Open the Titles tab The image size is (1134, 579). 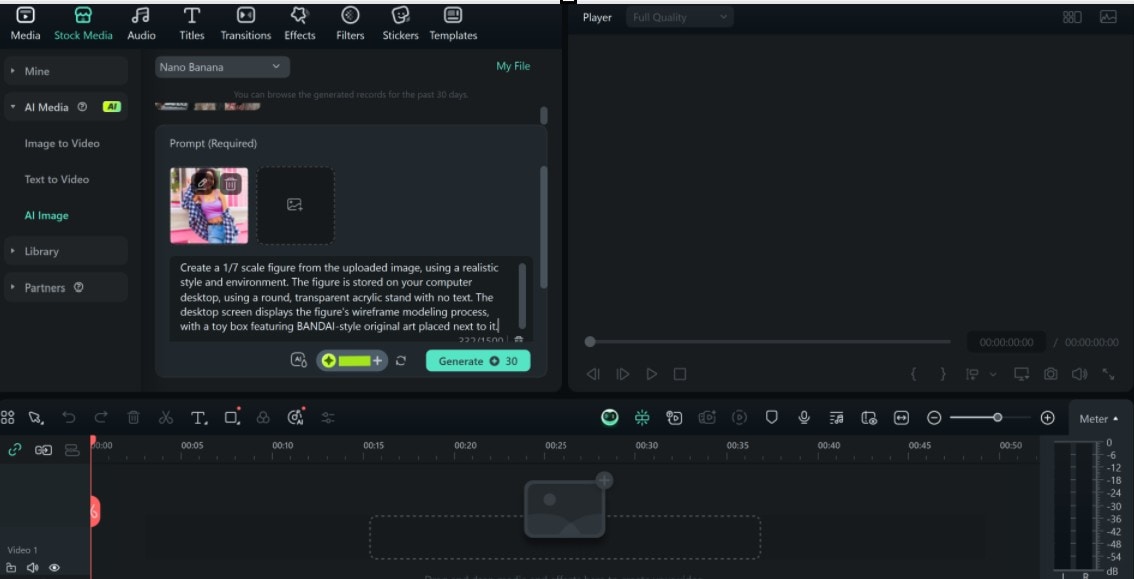[x=192, y=24]
